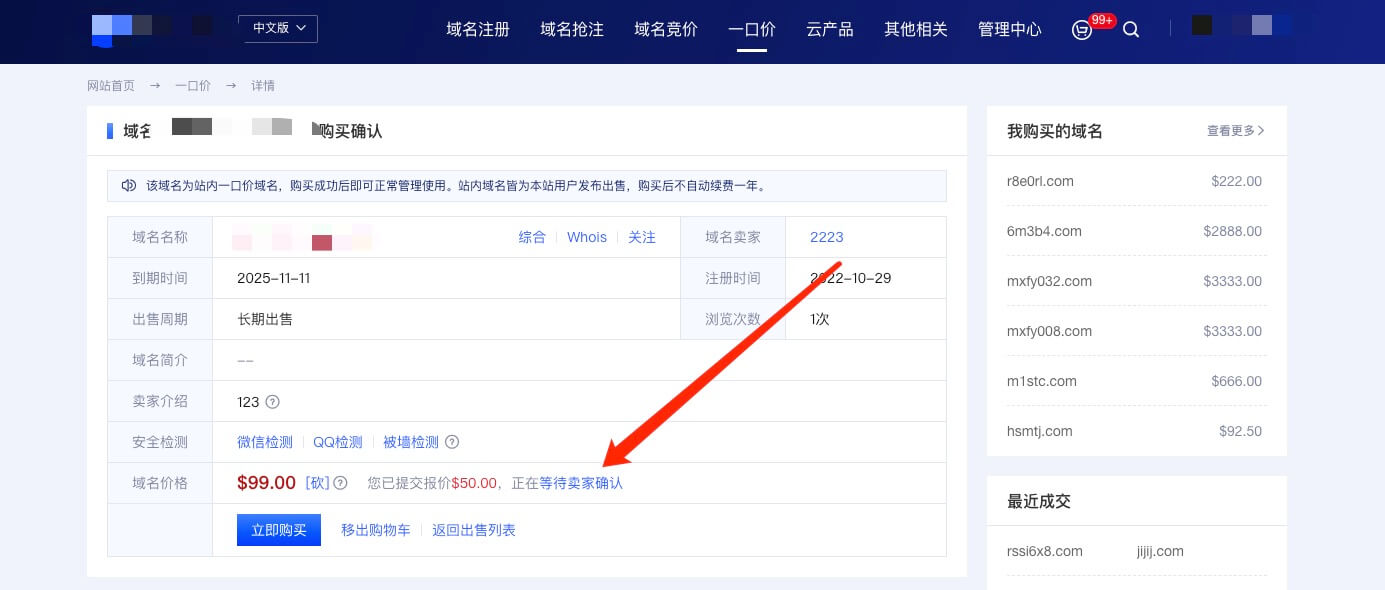Open search with the magnifier icon
The height and width of the screenshot is (590, 1385).
click(1131, 30)
